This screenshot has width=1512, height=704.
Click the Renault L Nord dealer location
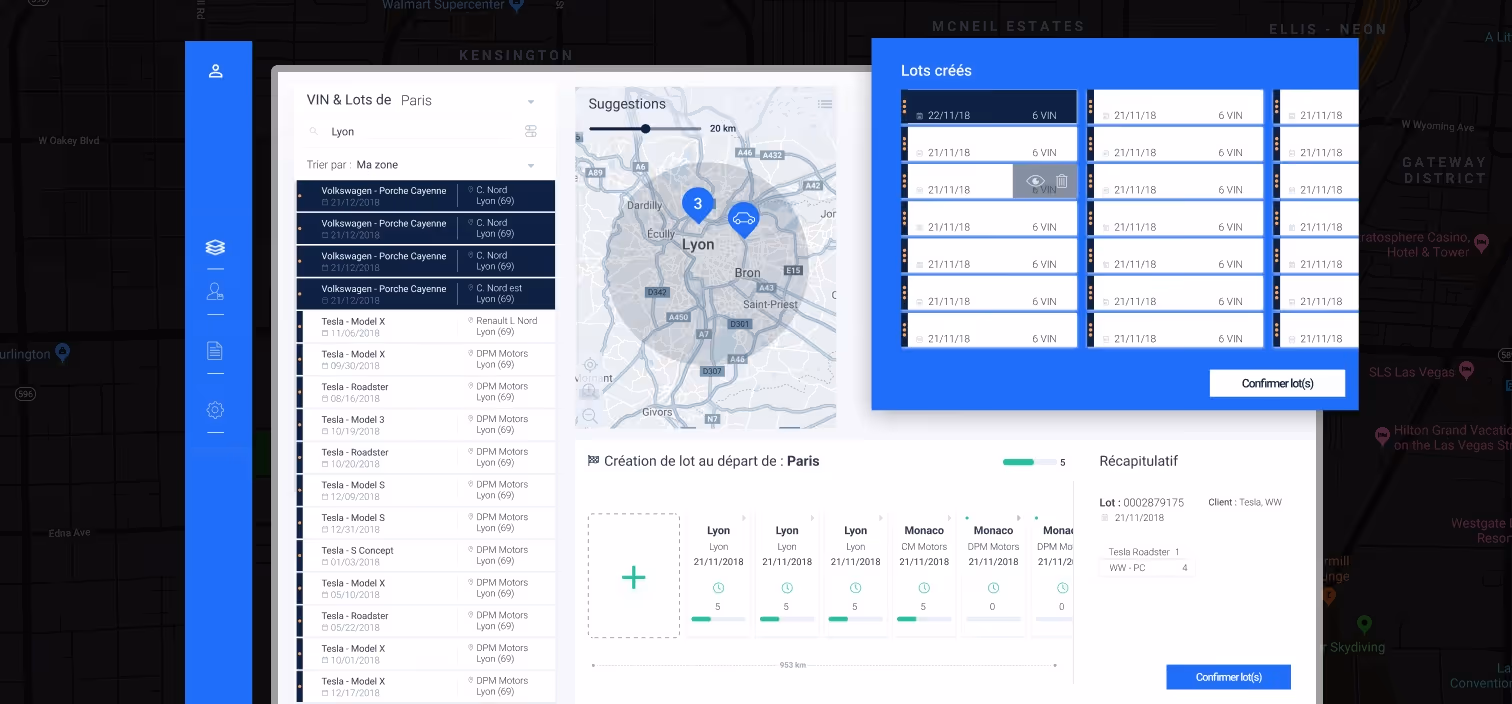click(x=506, y=321)
